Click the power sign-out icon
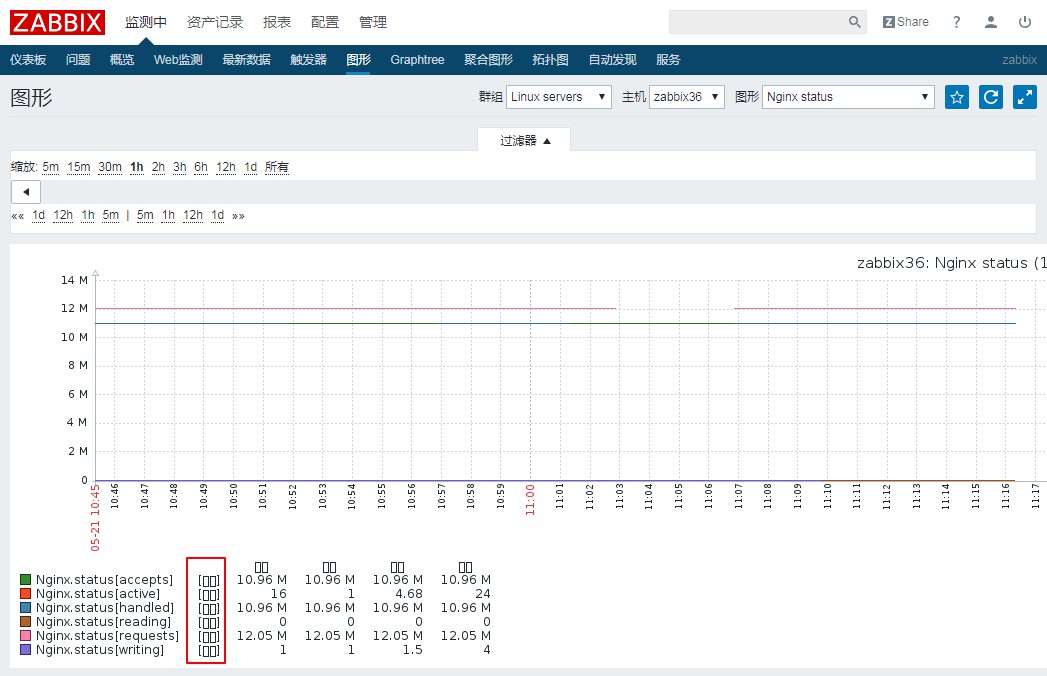Viewport: 1047px width, 676px height. click(1025, 22)
